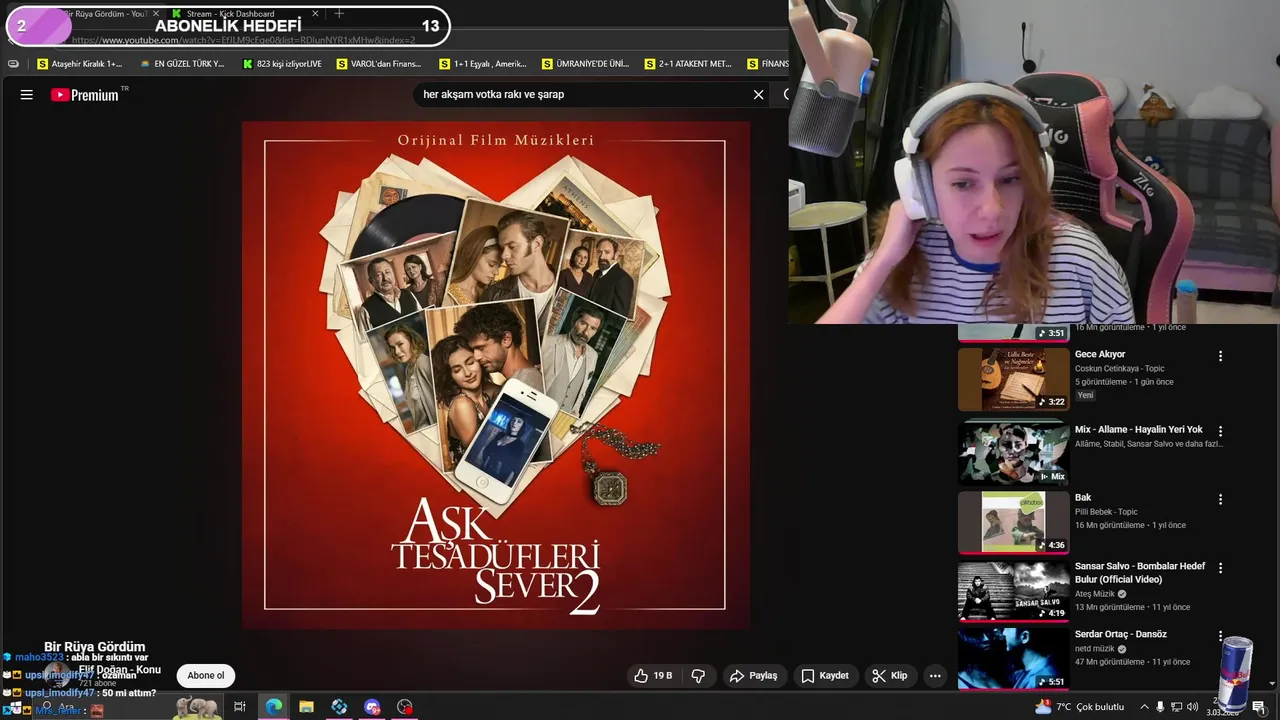This screenshot has width=1280, height=720.
Task: Open Coskun Cetinkaya - Topic channel
Action: (1121, 369)
